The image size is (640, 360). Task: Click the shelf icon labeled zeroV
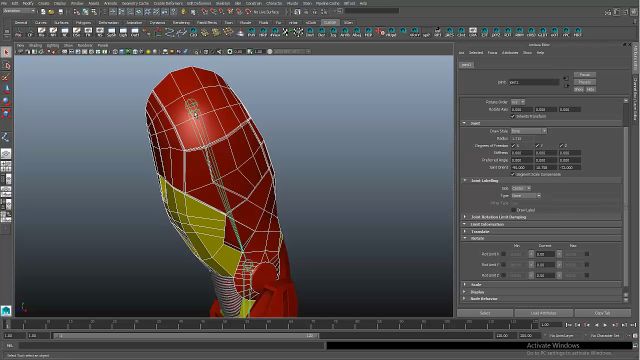coord(415,32)
